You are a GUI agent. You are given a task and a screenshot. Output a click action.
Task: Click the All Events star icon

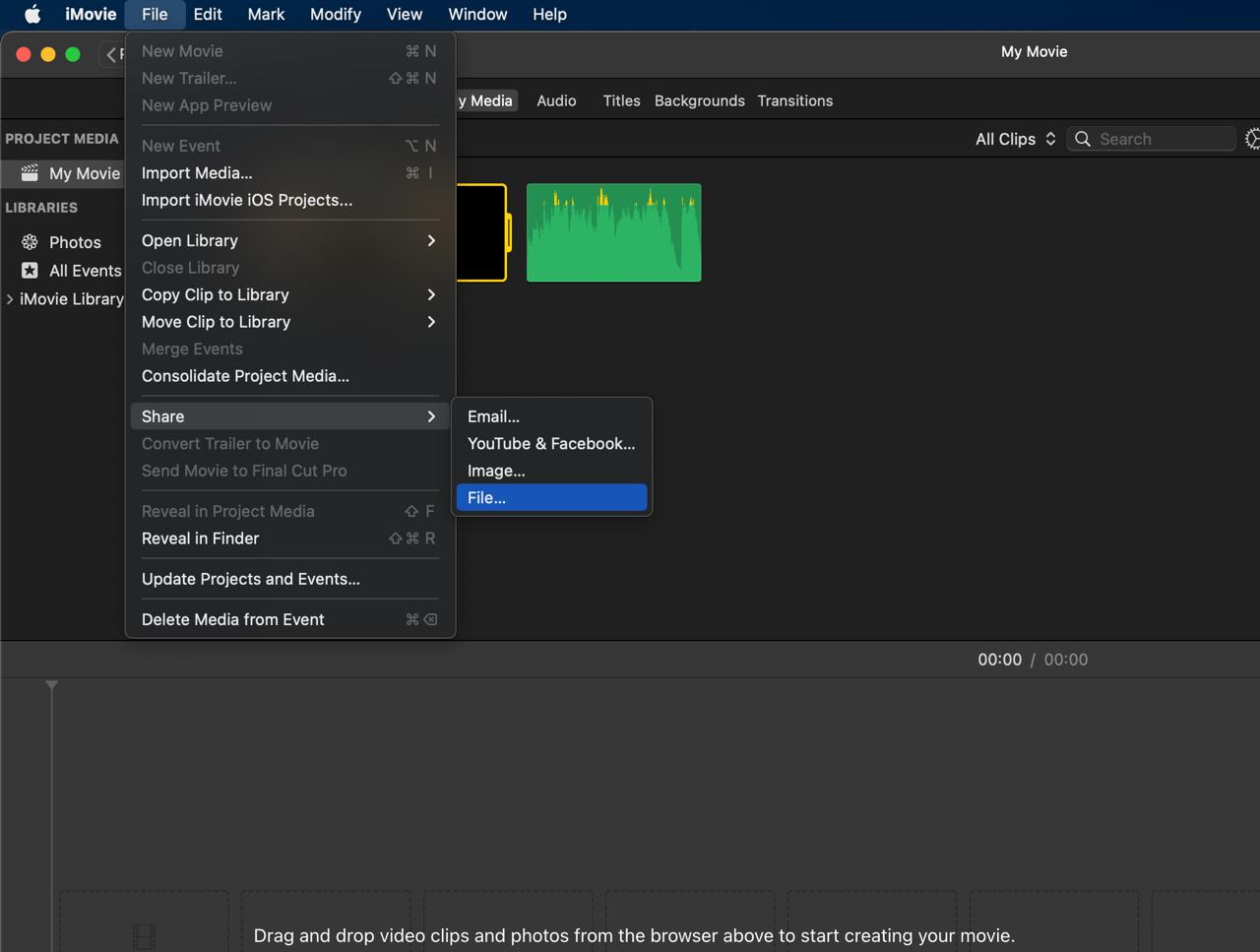pyautogui.click(x=30, y=271)
